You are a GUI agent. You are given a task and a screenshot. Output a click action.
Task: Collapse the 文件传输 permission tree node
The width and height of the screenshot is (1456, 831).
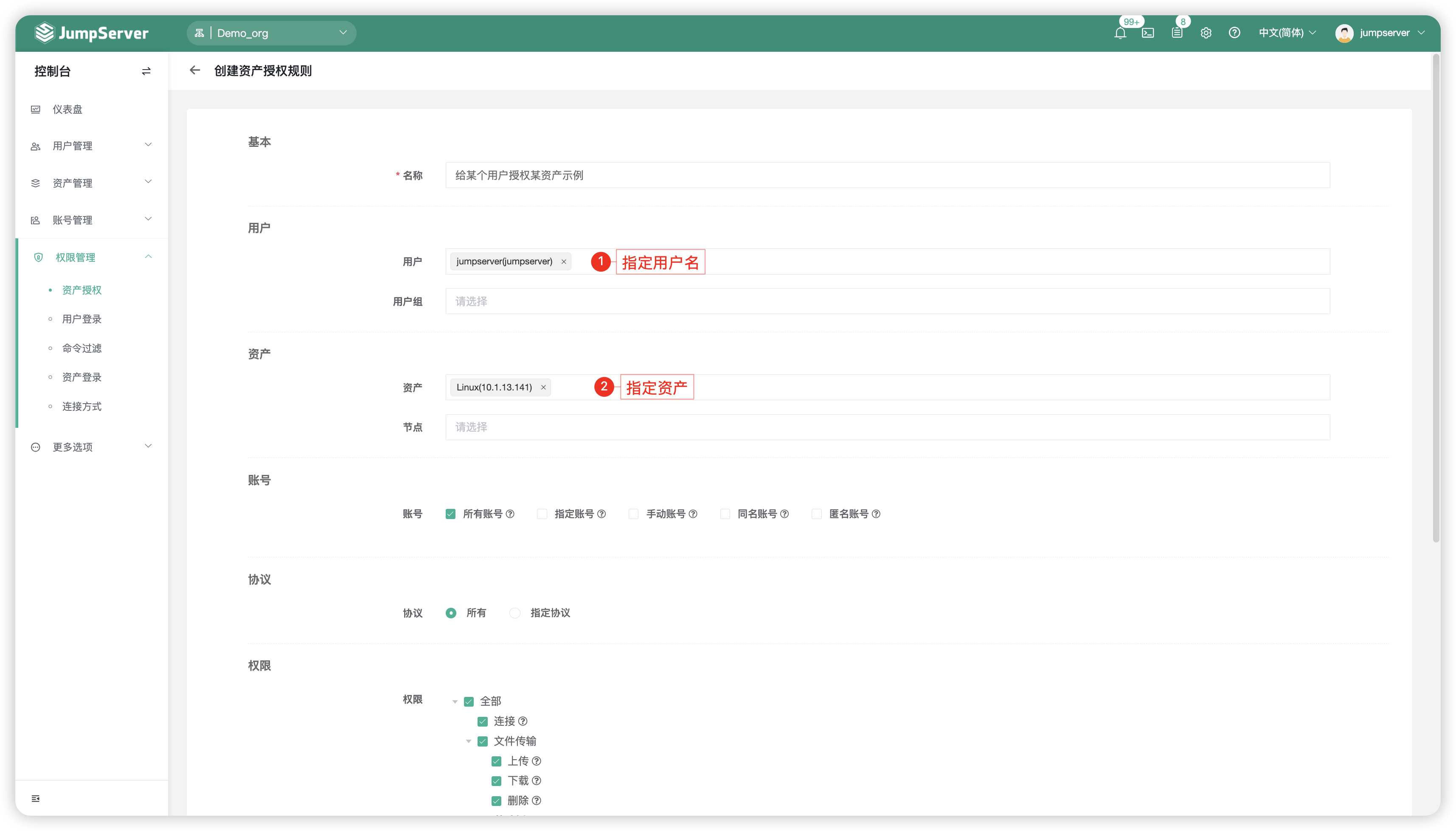pyautogui.click(x=469, y=741)
